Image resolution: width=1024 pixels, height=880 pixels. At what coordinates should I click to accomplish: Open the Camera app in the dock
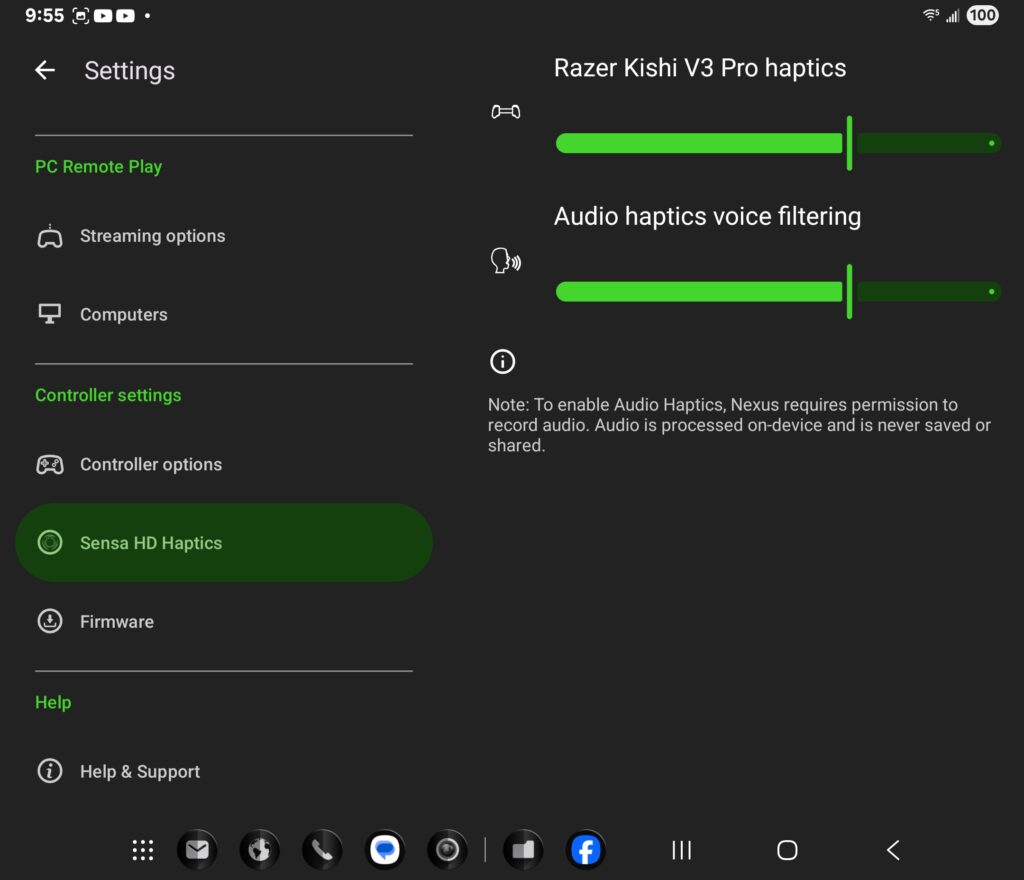pos(447,850)
